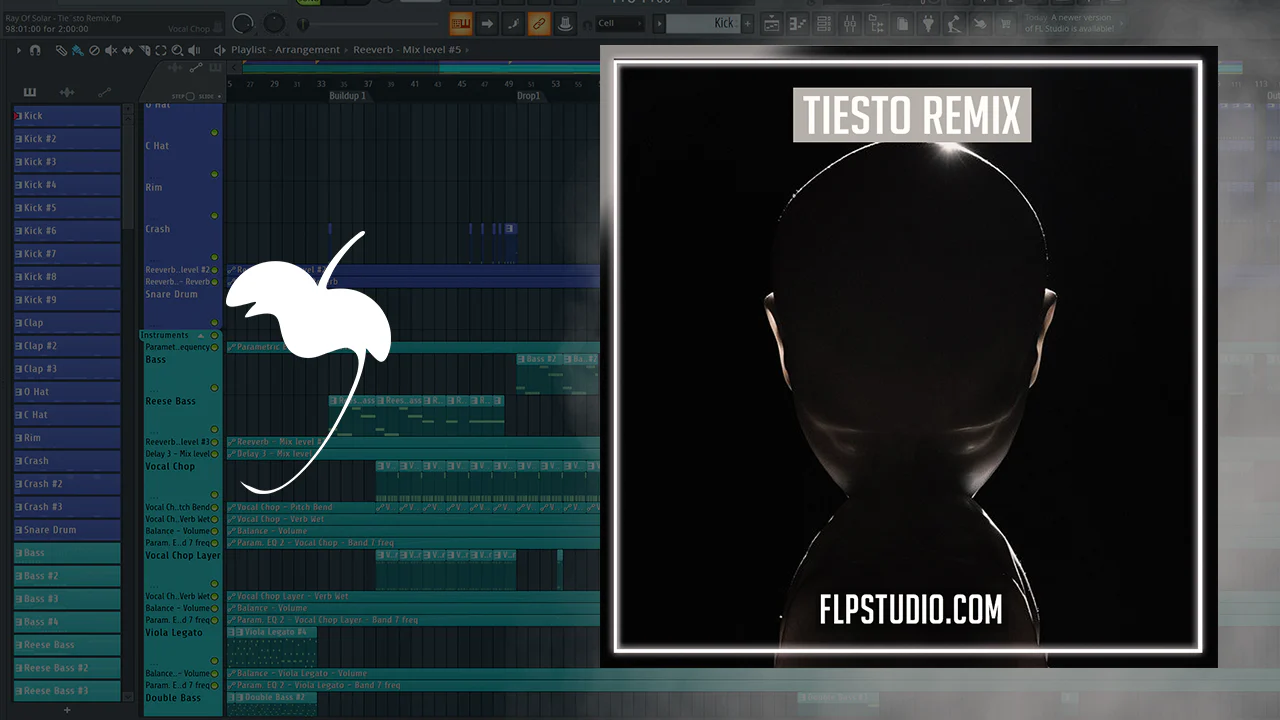Open pattern options arrow left of Kick

click(659, 23)
